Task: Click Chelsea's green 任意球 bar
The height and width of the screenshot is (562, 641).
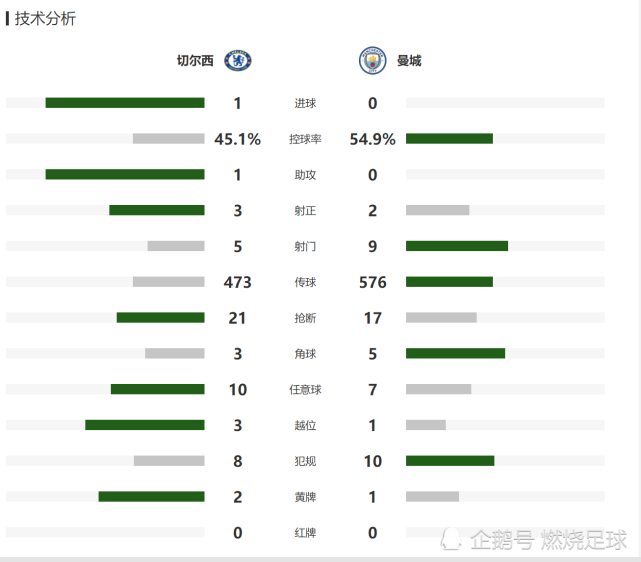Action: pyautogui.click(x=157, y=389)
